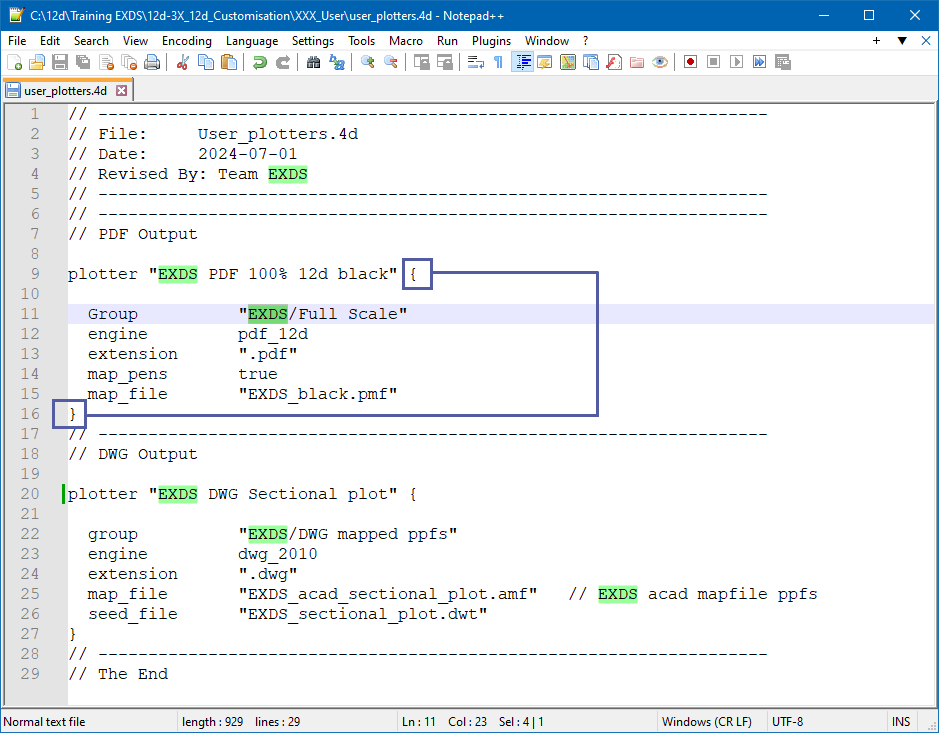Start macro recording with red dot icon
Screen dimensions: 939x733
point(690,62)
